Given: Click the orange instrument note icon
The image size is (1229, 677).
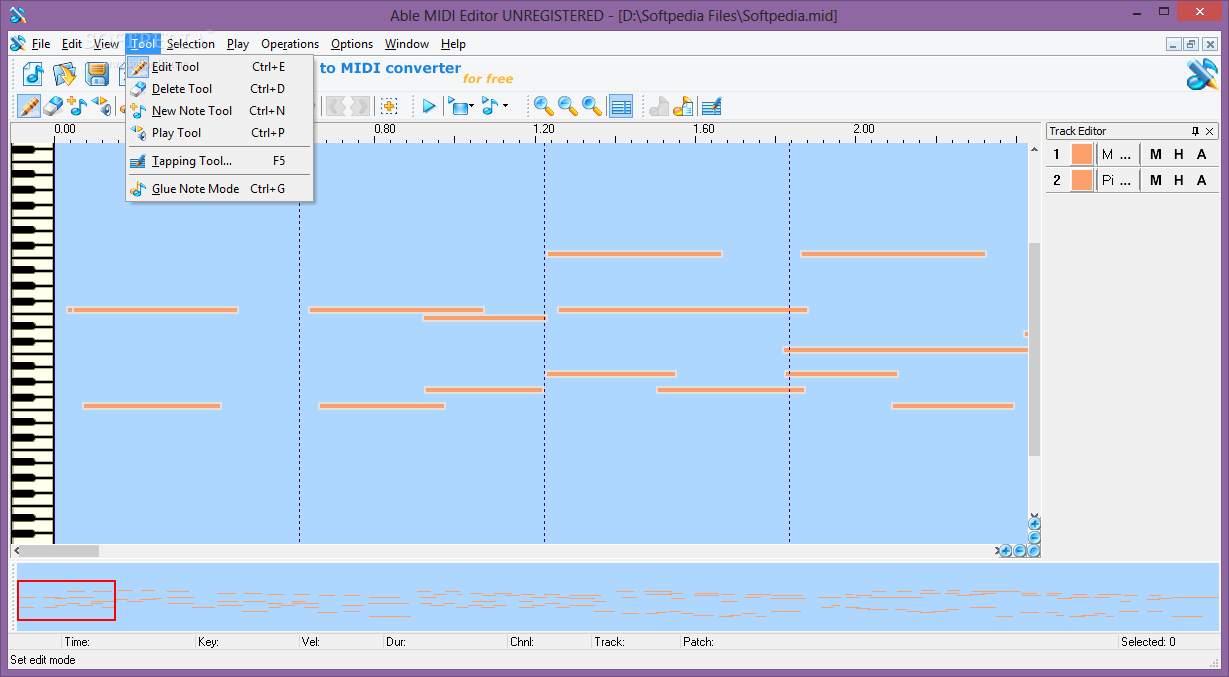Looking at the screenshot, I should [x=684, y=106].
